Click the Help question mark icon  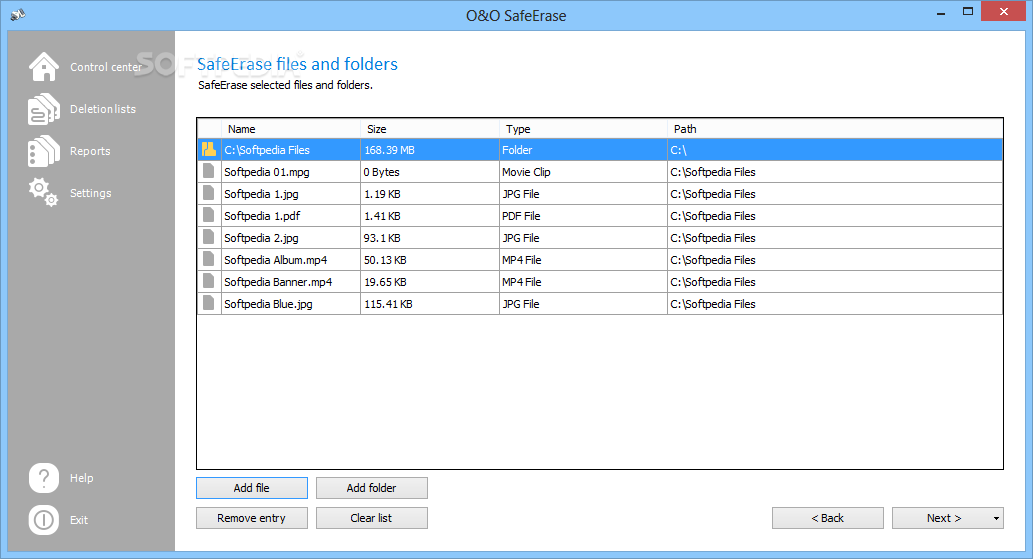[43, 477]
